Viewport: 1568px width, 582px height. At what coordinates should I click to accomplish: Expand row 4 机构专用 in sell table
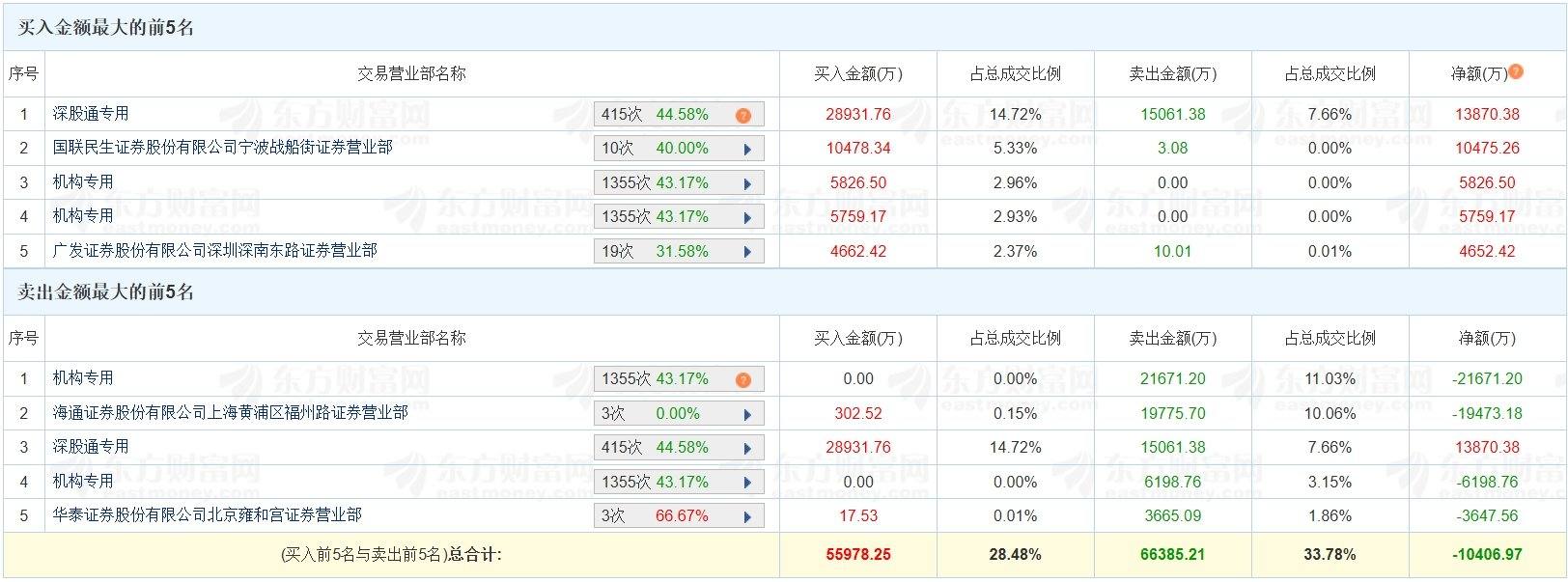746,481
